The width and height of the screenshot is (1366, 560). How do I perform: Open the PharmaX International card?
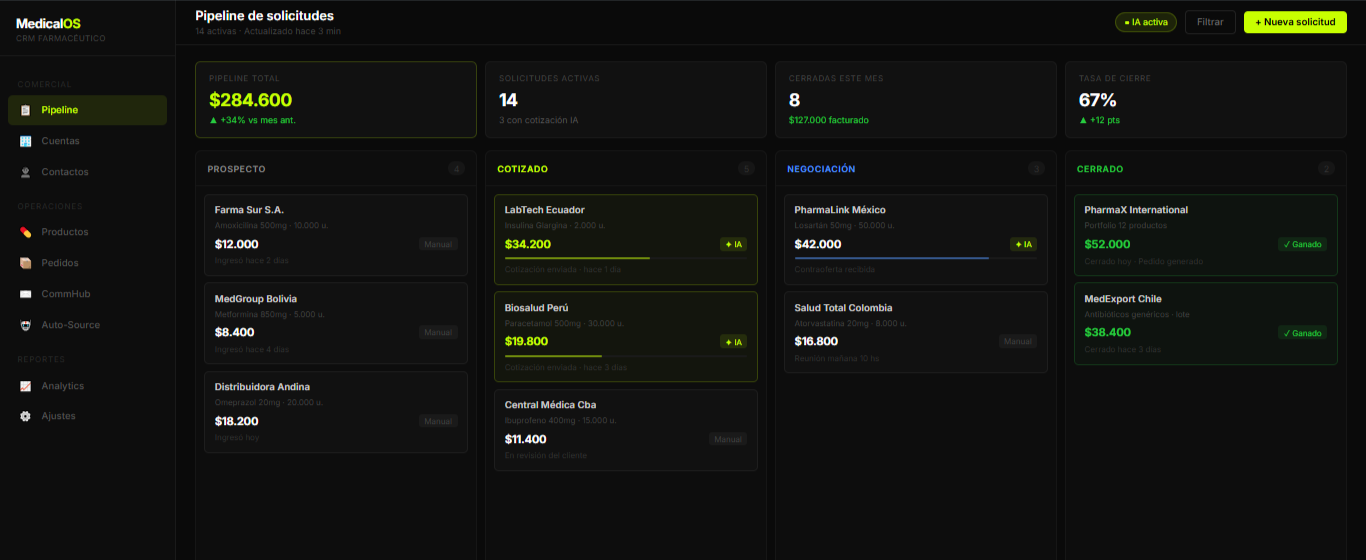point(1206,235)
